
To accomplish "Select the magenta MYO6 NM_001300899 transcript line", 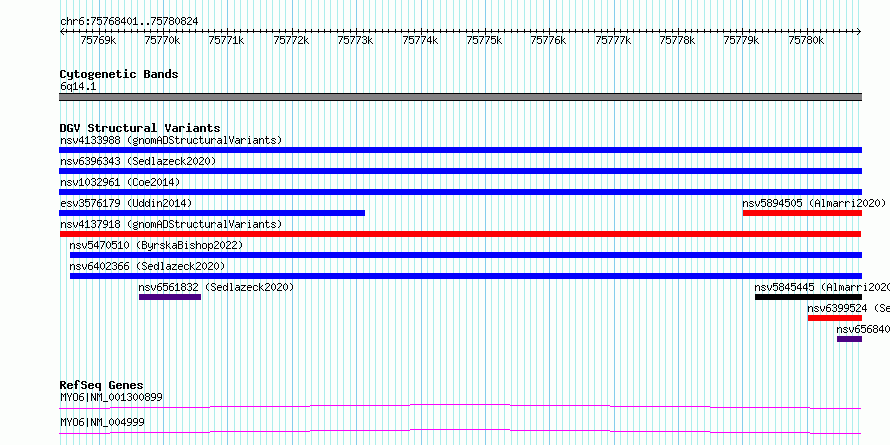I will coord(460,406).
